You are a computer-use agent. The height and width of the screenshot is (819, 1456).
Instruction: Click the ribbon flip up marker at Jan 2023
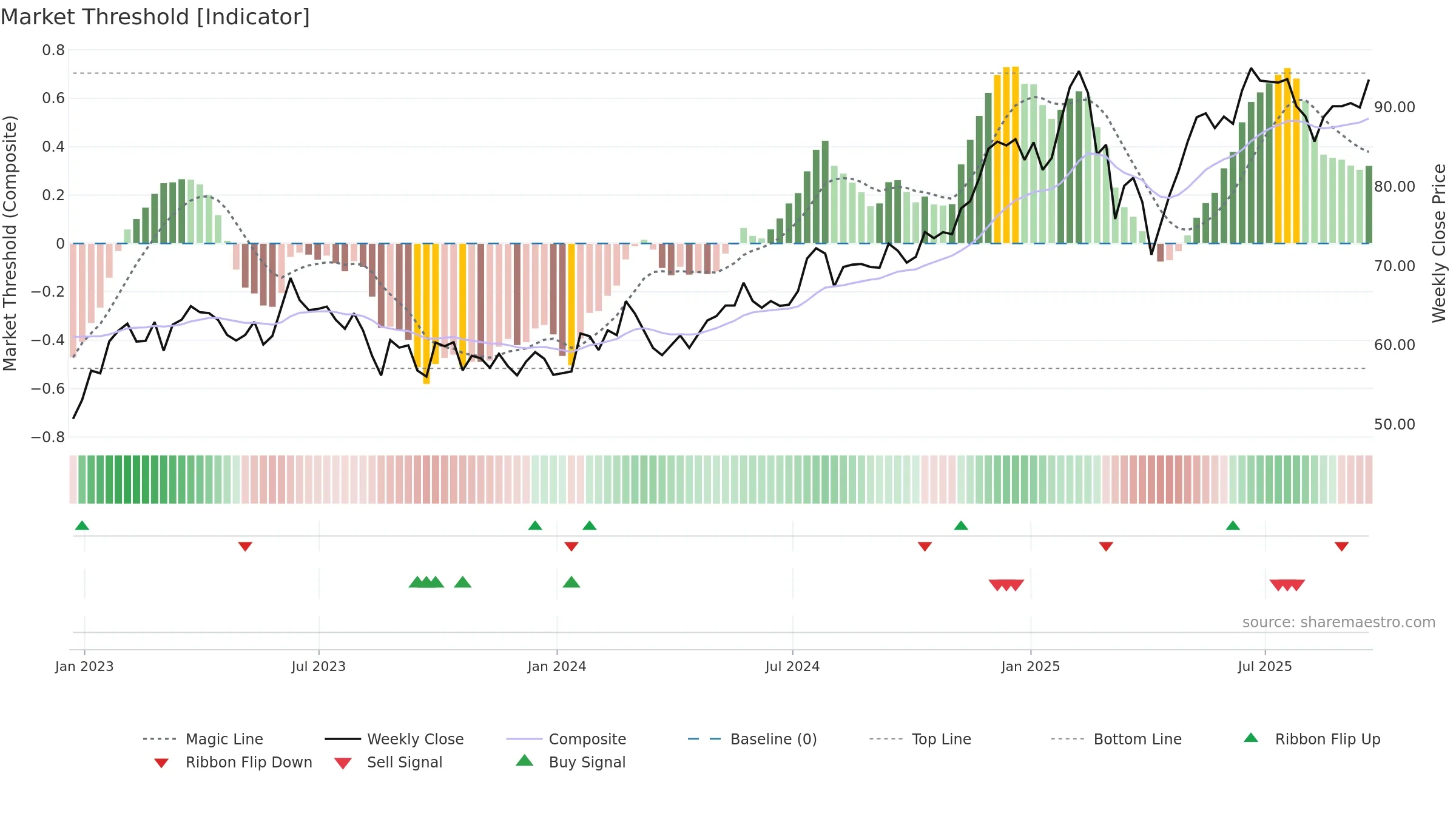(82, 525)
